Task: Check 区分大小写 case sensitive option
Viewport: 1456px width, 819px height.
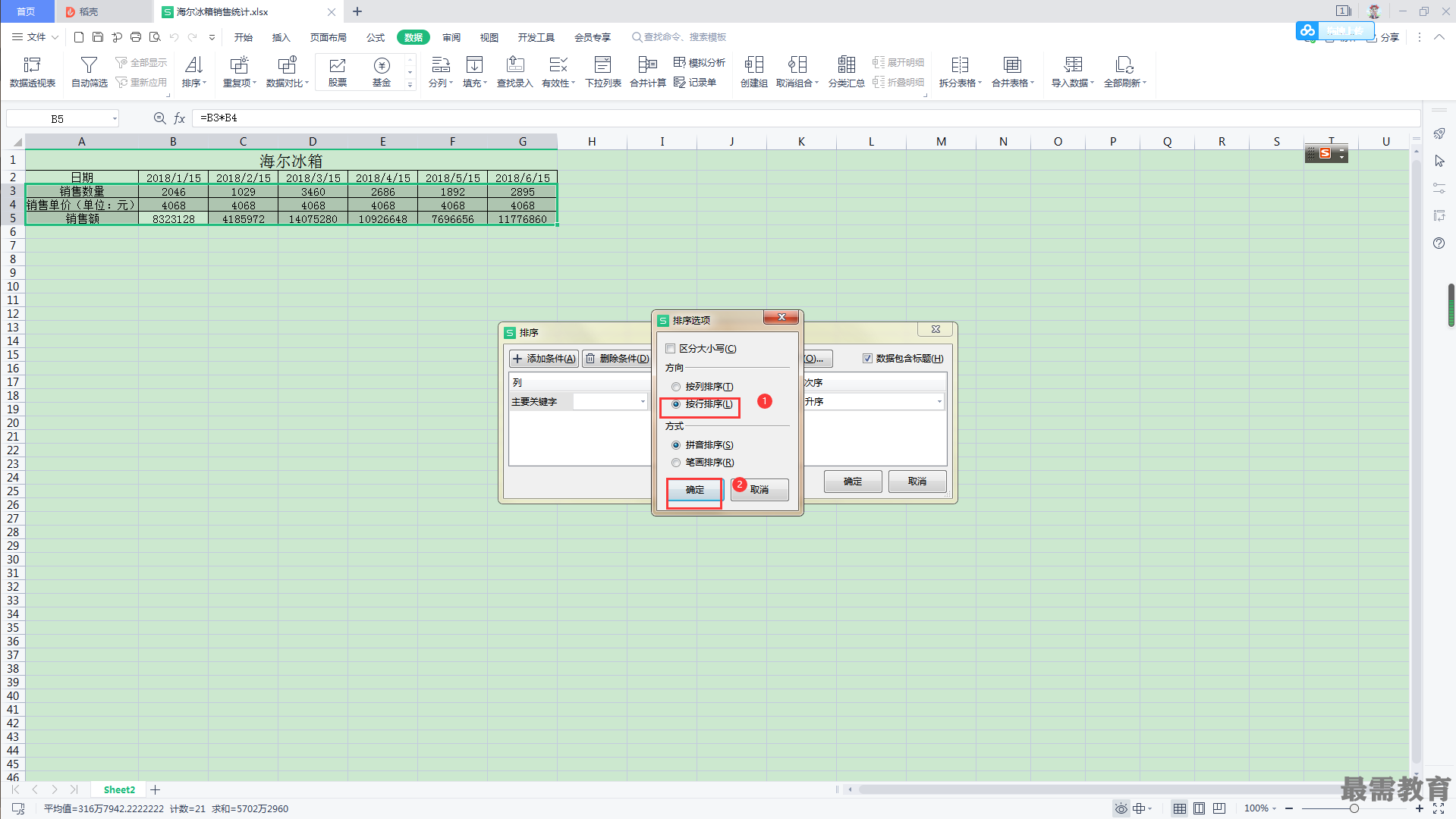Action: [670, 349]
